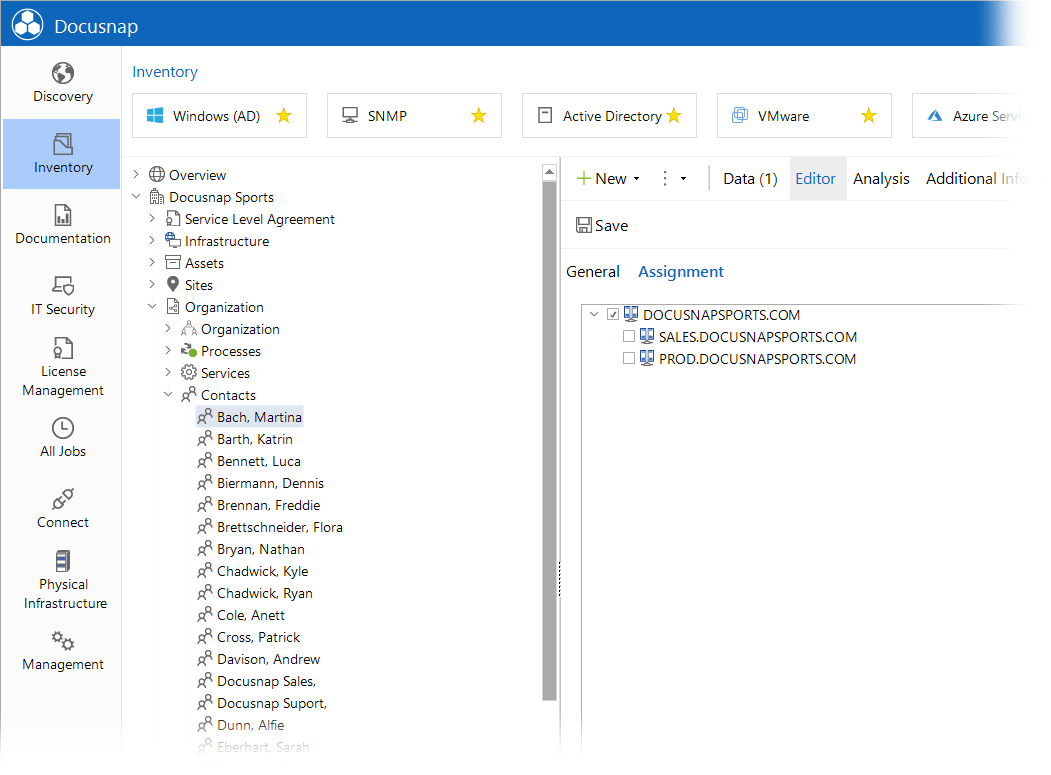
Task: Expand the Sites node
Action: [152, 284]
